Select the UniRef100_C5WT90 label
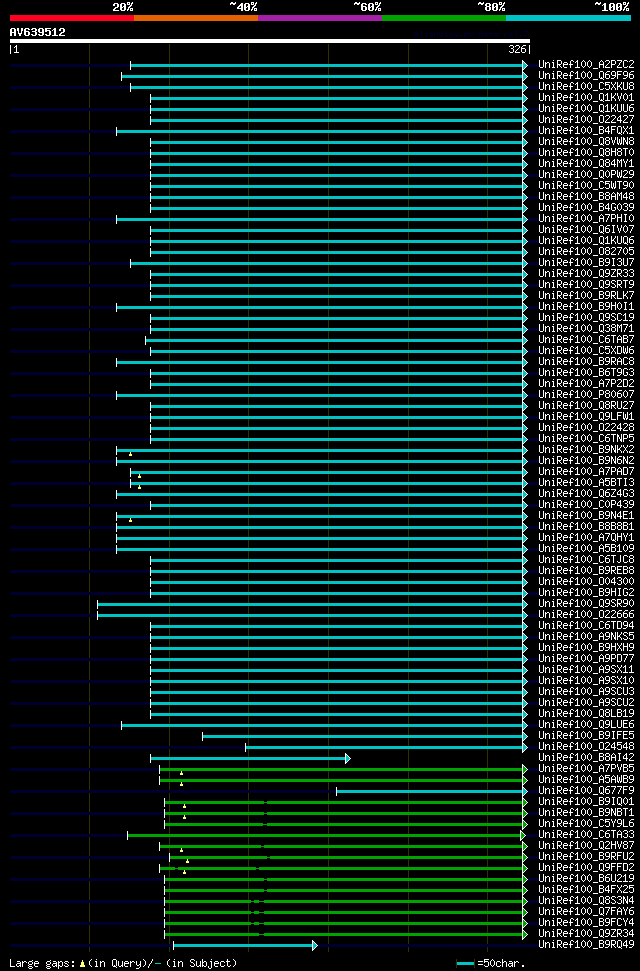 click(x=586, y=186)
